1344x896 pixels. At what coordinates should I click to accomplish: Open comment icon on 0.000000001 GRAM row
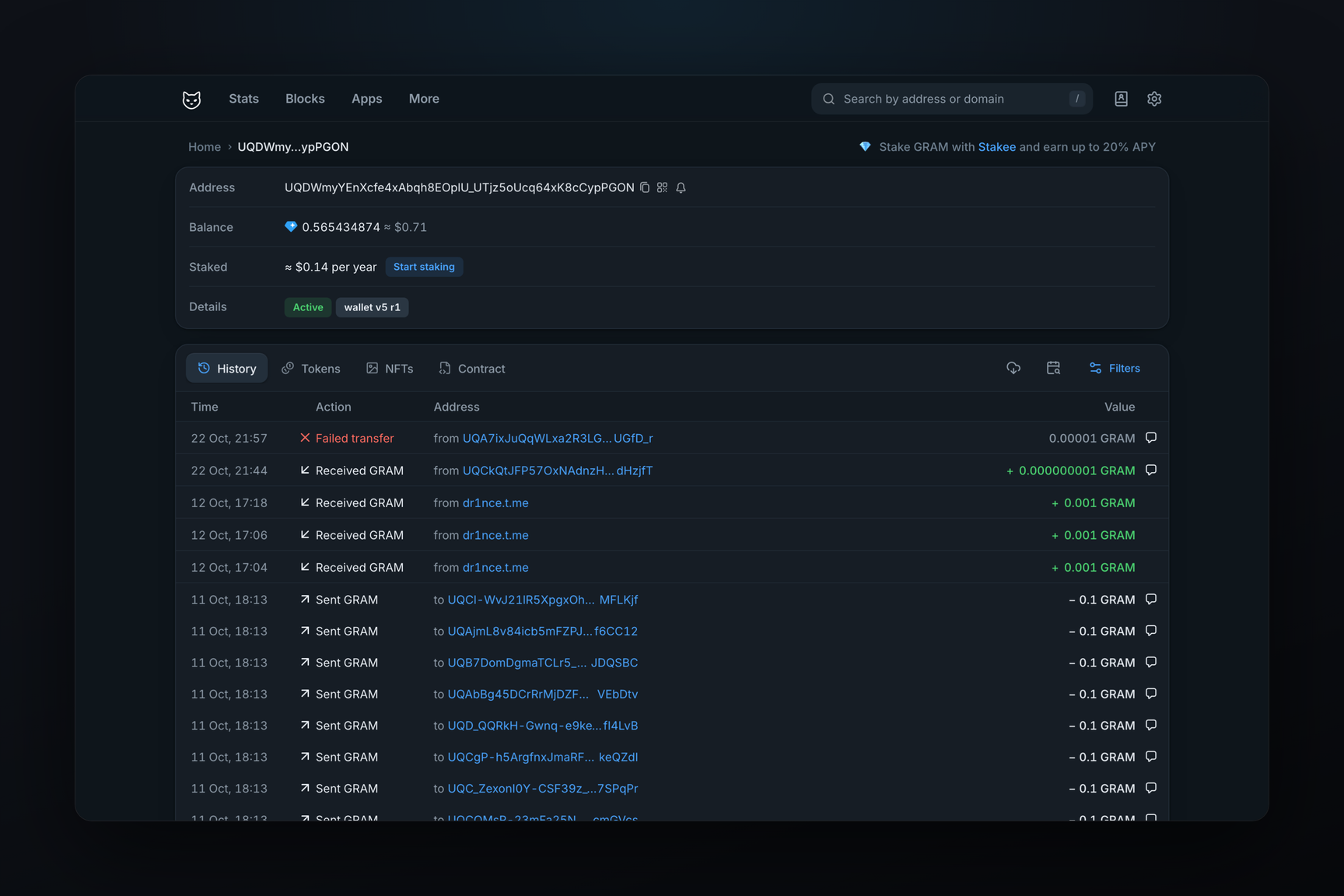coord(1151,470)
